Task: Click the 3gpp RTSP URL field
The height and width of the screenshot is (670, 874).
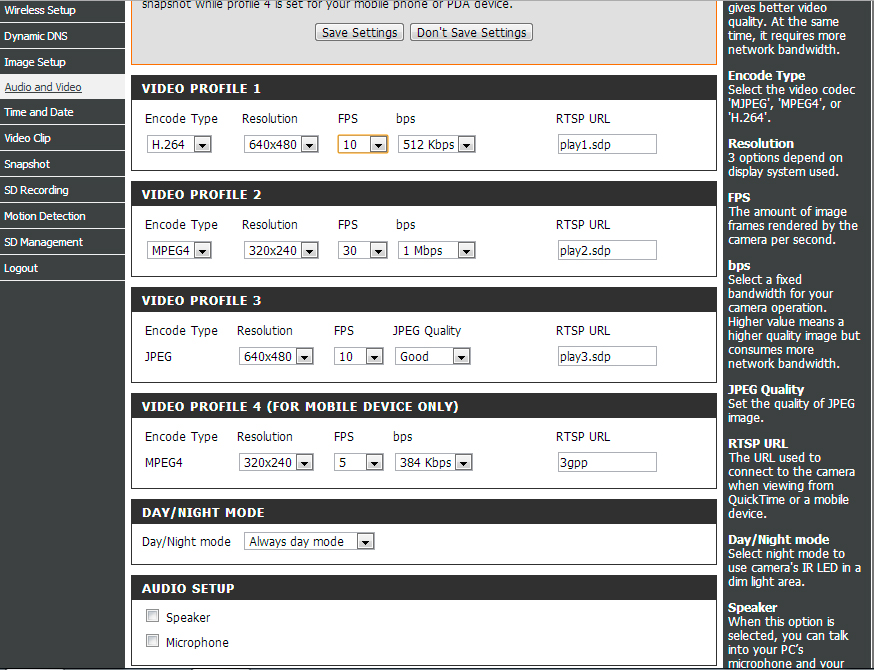Action: pyautogui.click(x=607, y=462)
